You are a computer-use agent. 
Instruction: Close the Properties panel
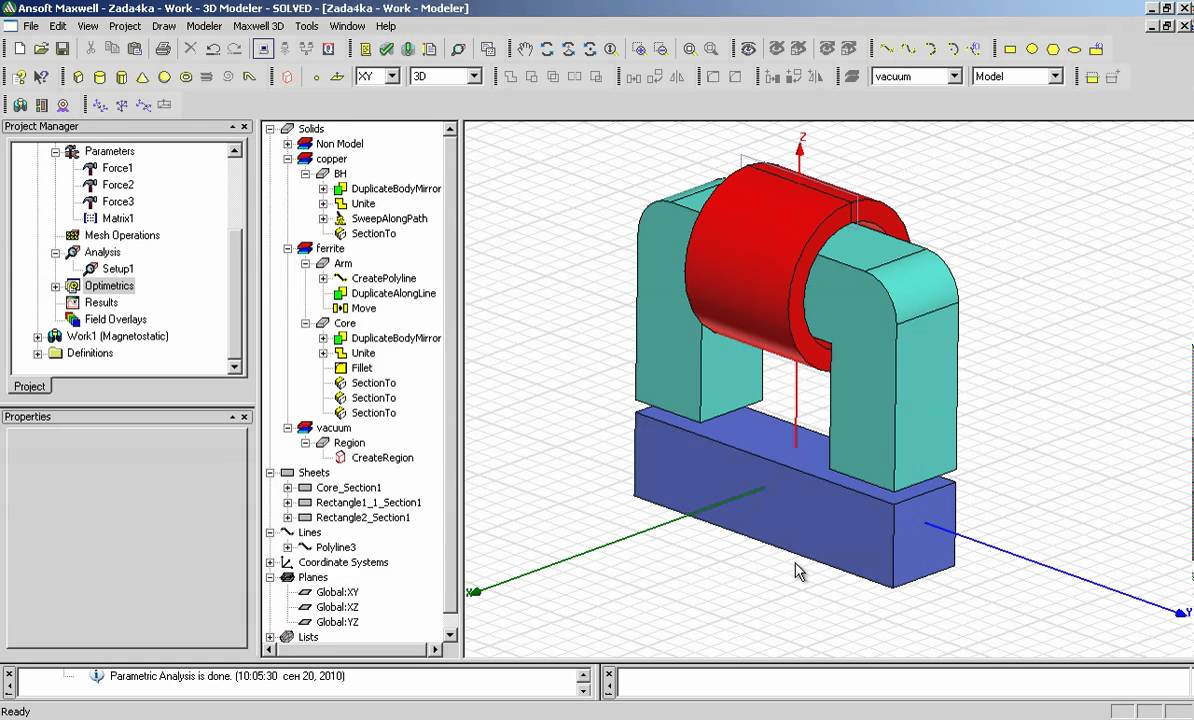(244, 417)
